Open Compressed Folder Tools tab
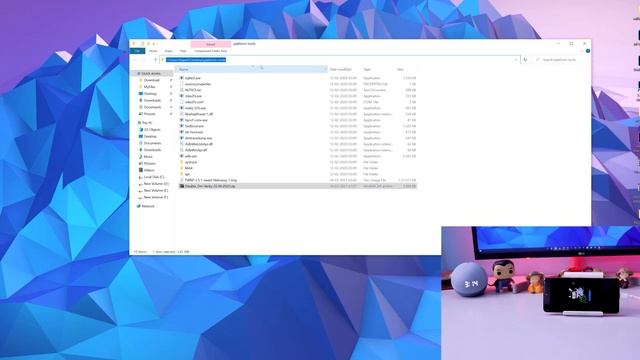 pos(211,51)
